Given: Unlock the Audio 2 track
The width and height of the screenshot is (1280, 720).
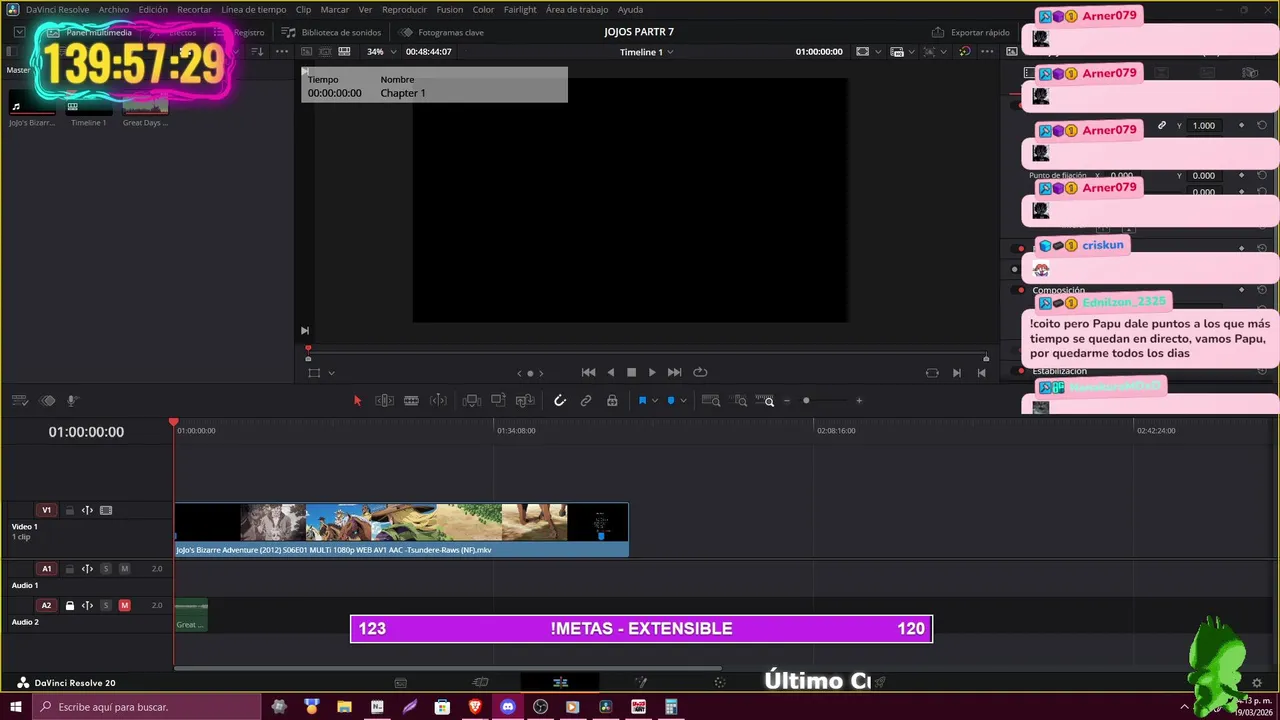Looking at the screenshot, I should tap(70, 606).
